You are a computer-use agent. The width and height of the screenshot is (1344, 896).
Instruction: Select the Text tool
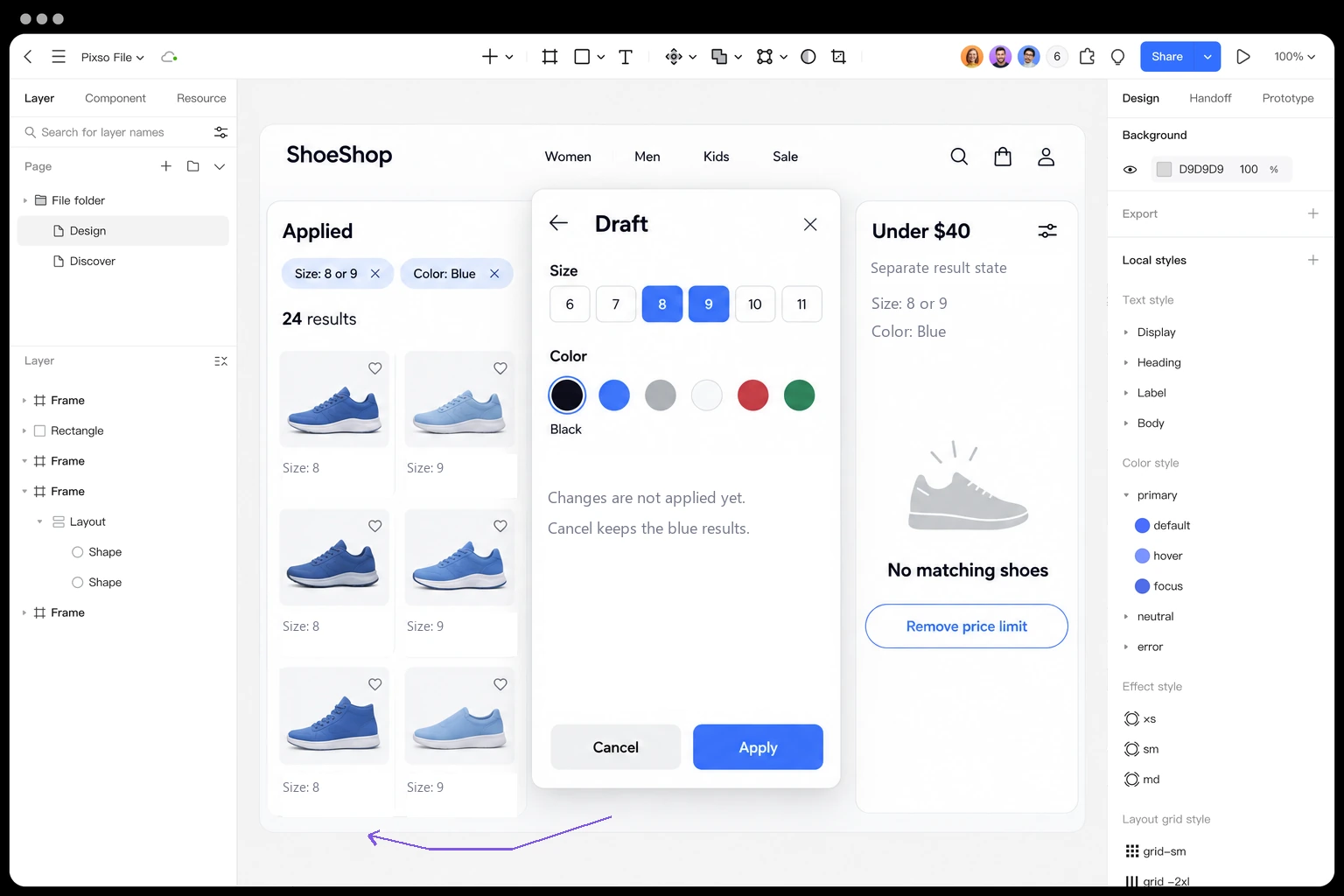[x=626, y=57]
